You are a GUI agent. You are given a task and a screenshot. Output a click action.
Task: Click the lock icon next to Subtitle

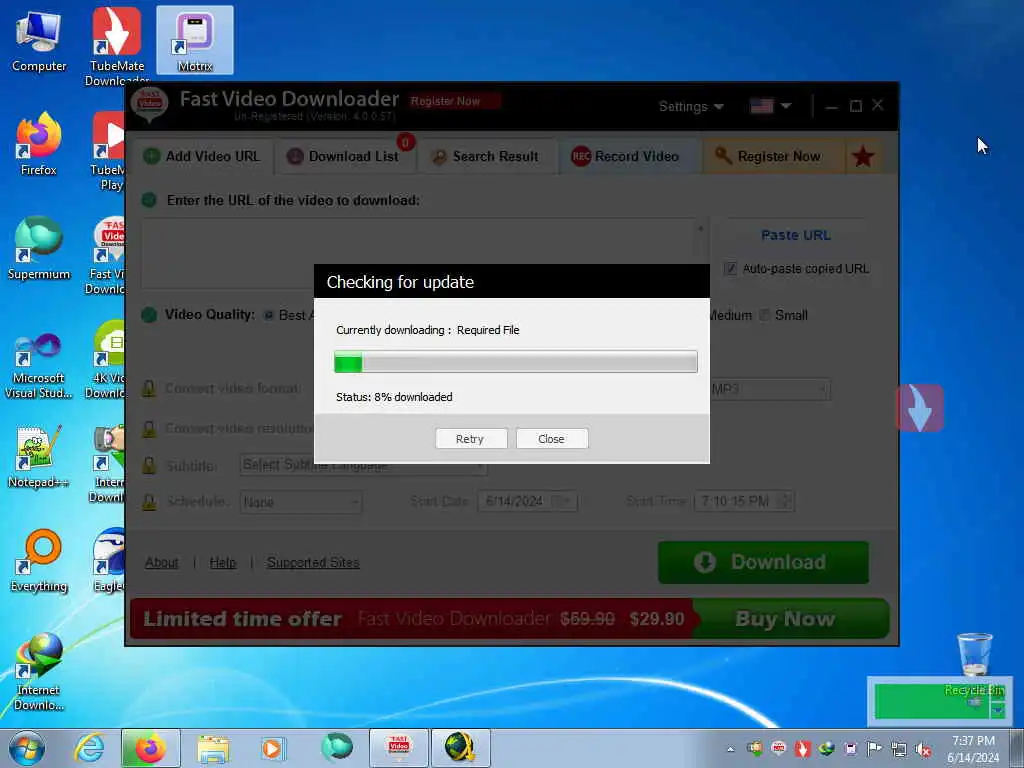pos(150,466)
